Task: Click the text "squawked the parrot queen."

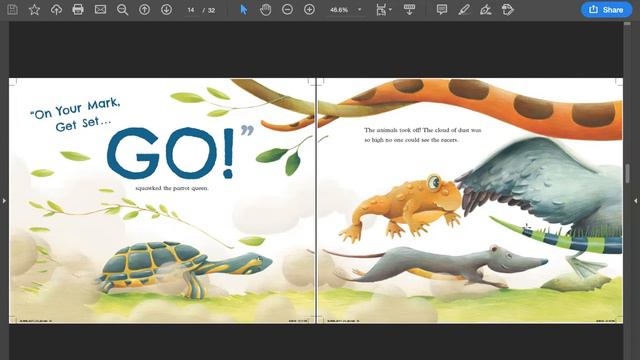Action: pyautogui.click(x=172, y=188)
